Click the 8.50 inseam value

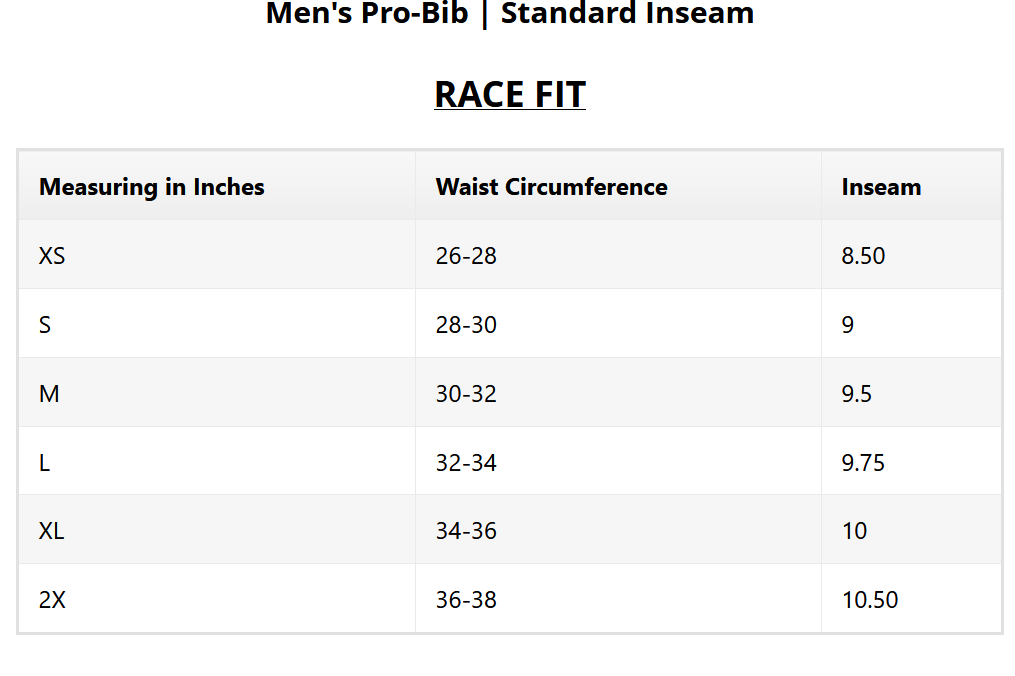pyautogui.click(x=863, y=256)
